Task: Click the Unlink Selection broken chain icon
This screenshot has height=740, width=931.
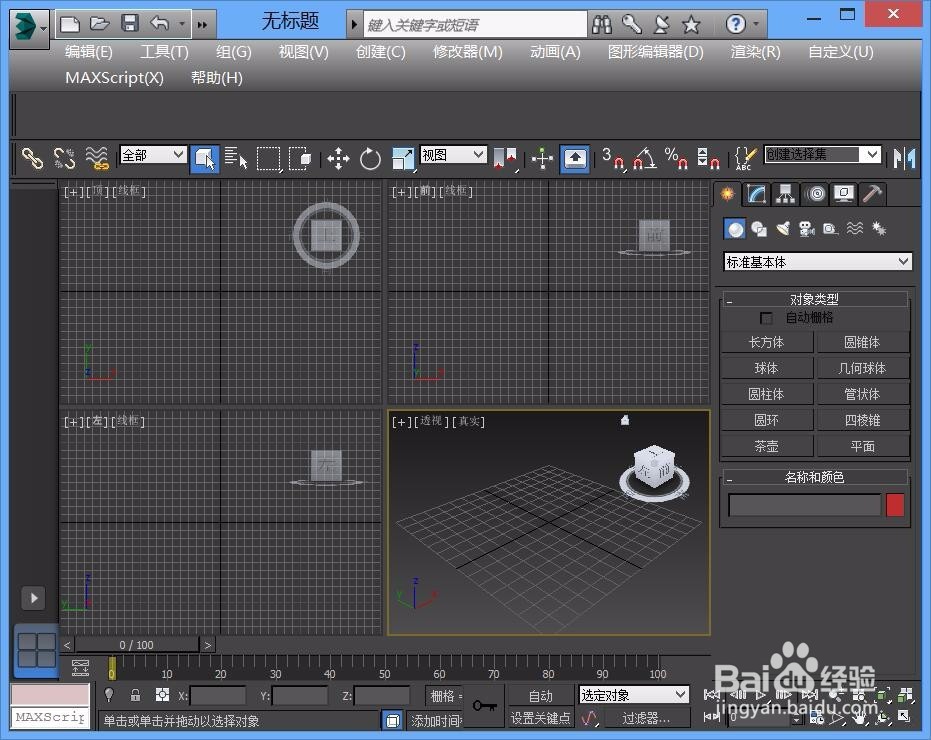Action: pyautogui.click(x=64, y=159)
